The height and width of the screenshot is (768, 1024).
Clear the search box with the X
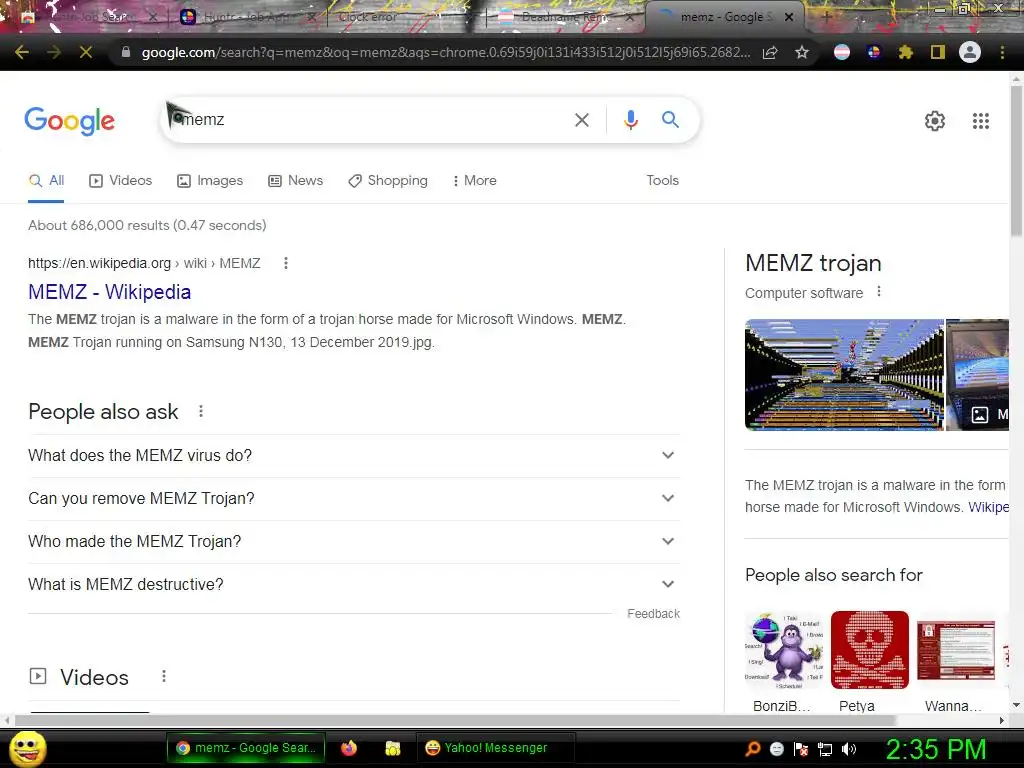click(x=581, y=120)
